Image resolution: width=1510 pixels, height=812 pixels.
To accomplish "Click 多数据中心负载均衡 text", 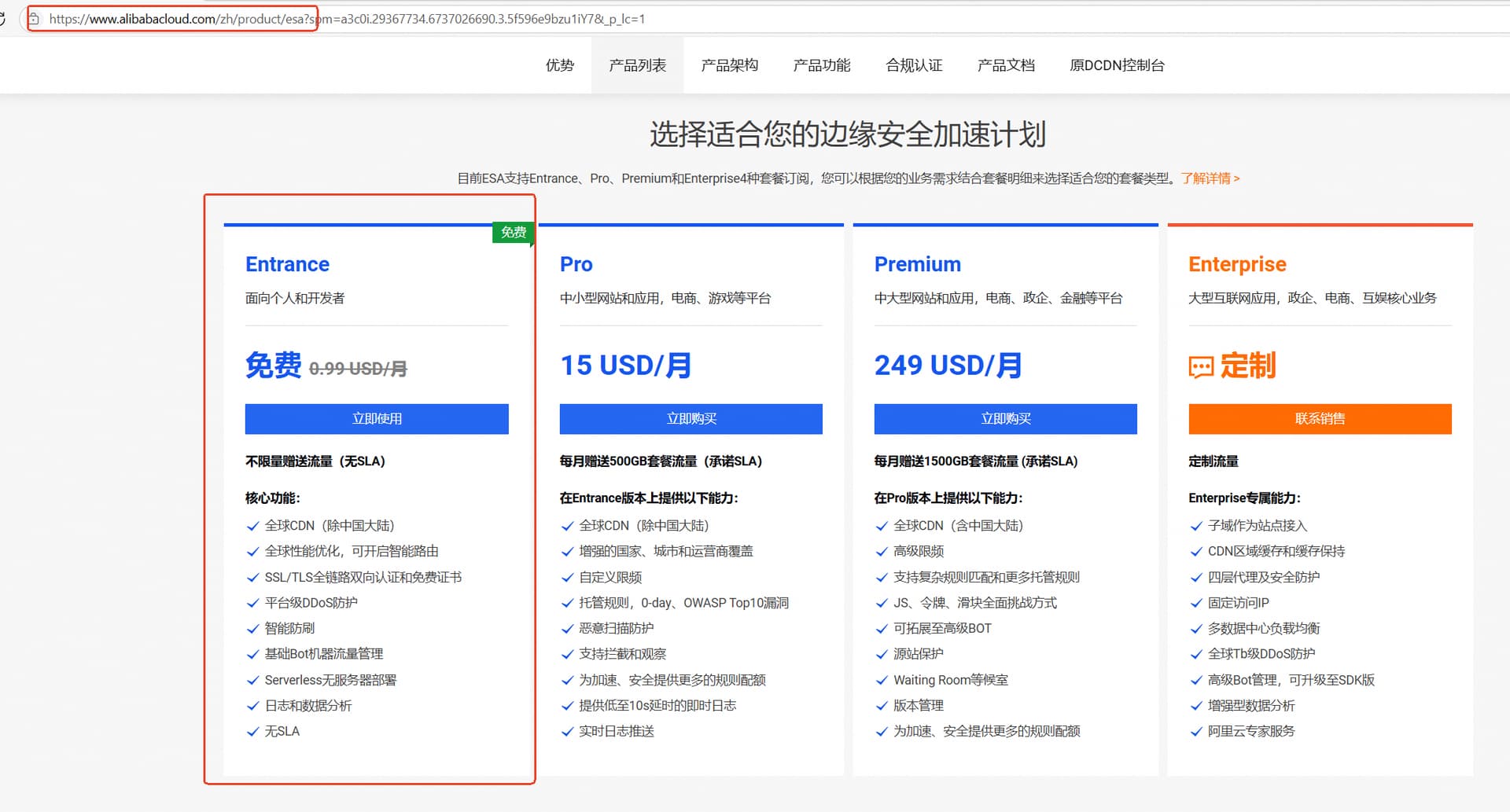I will (1264, 629).
